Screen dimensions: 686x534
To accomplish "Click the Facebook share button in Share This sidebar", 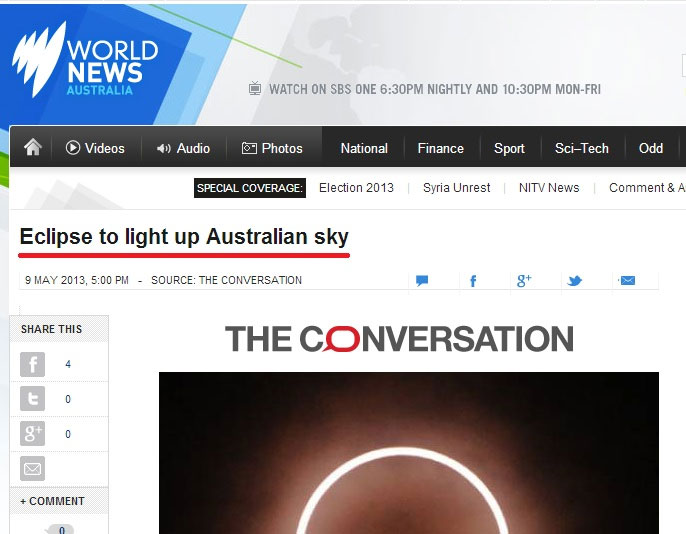I will click(32, 364).
